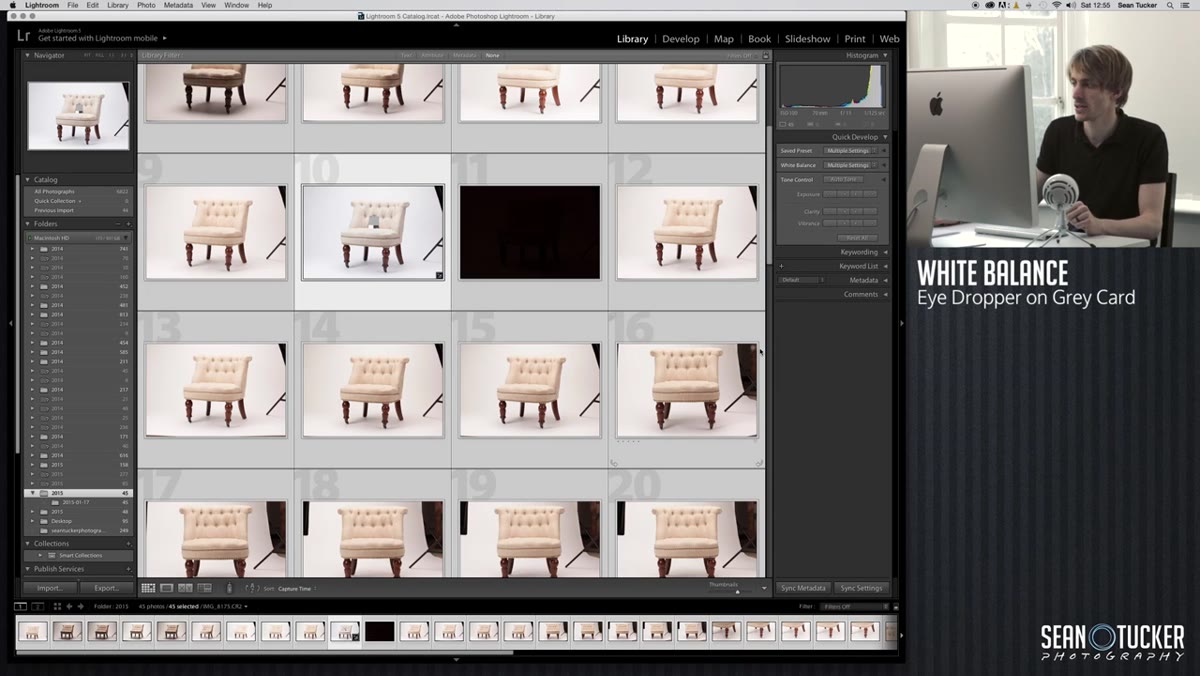Open the Library menu in menu bar
Screen dimensions: 1200x676
point(118,5)
